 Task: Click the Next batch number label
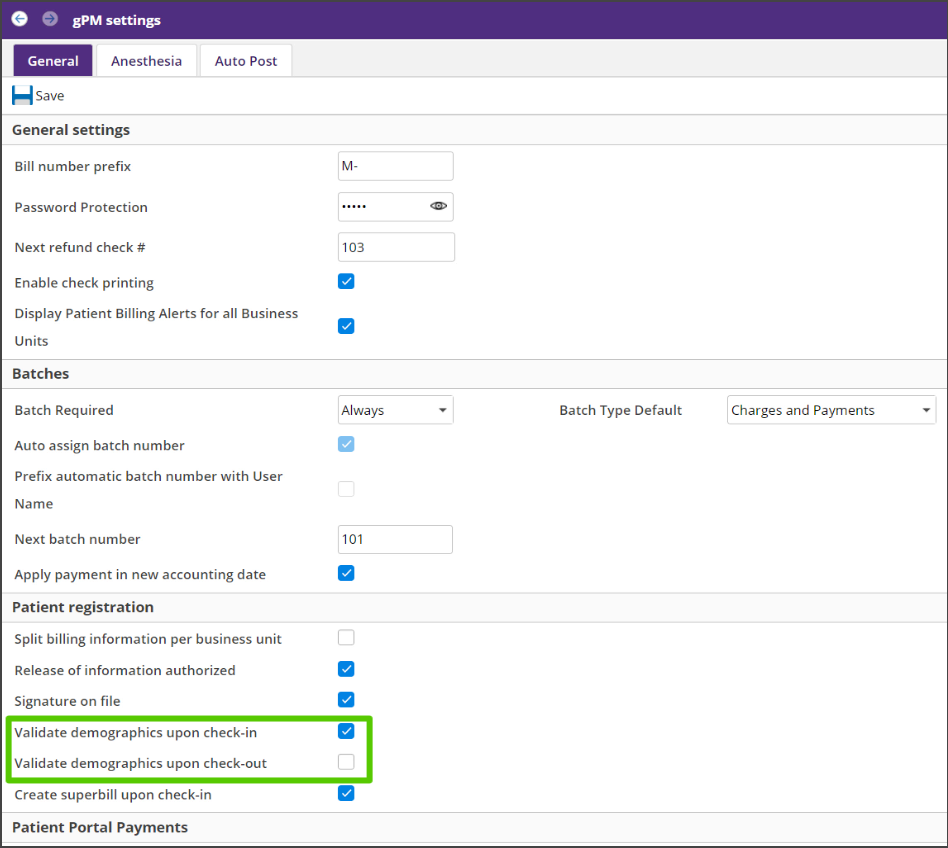[77, 539]
